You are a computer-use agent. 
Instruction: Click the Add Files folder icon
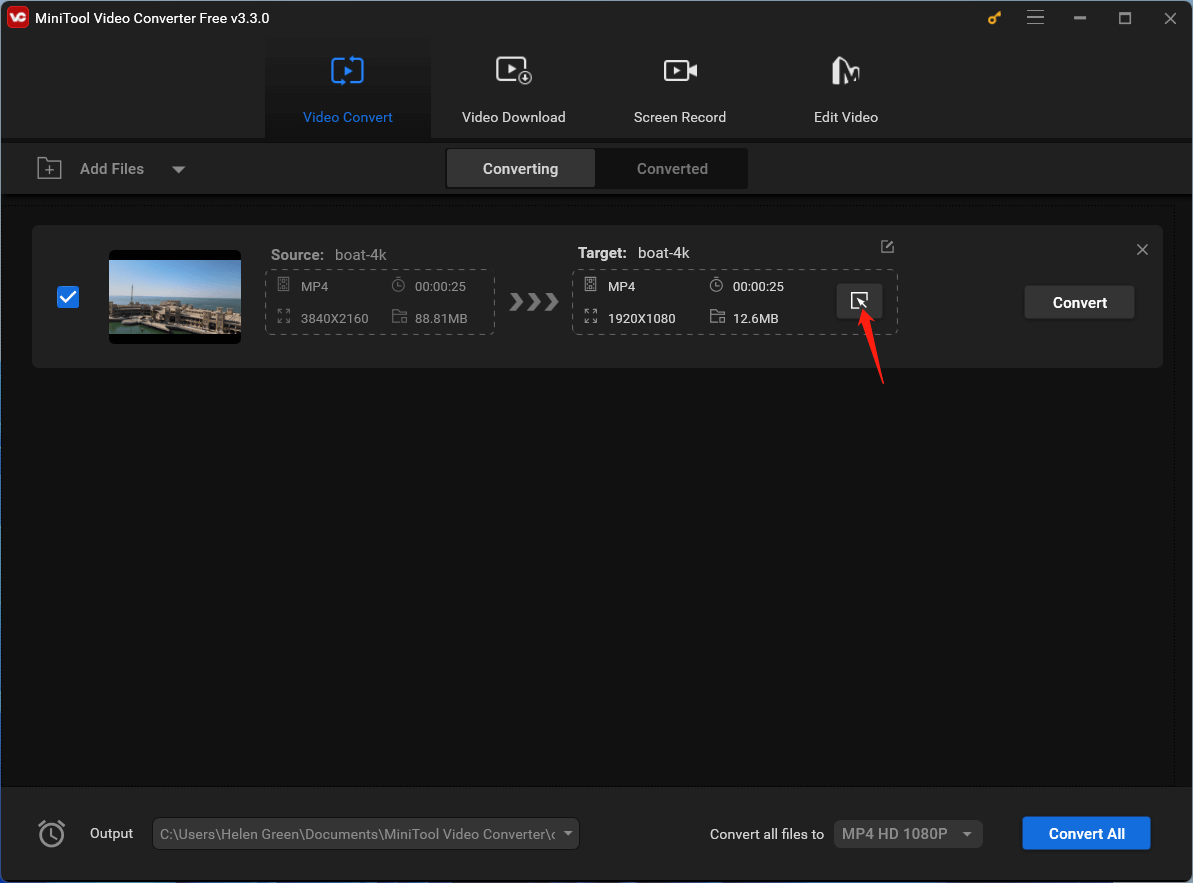(x=49, y=168)
